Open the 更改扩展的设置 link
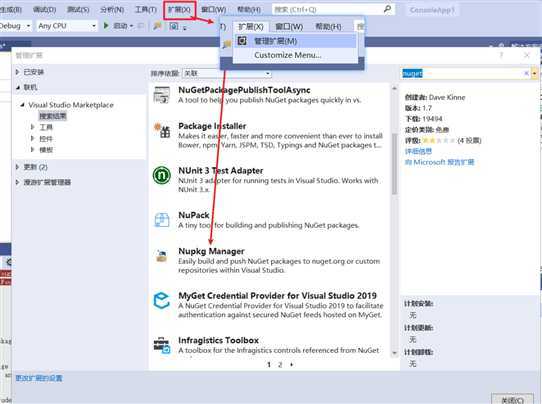This screenshot has width=542, height=404. [x=39, y=378]
